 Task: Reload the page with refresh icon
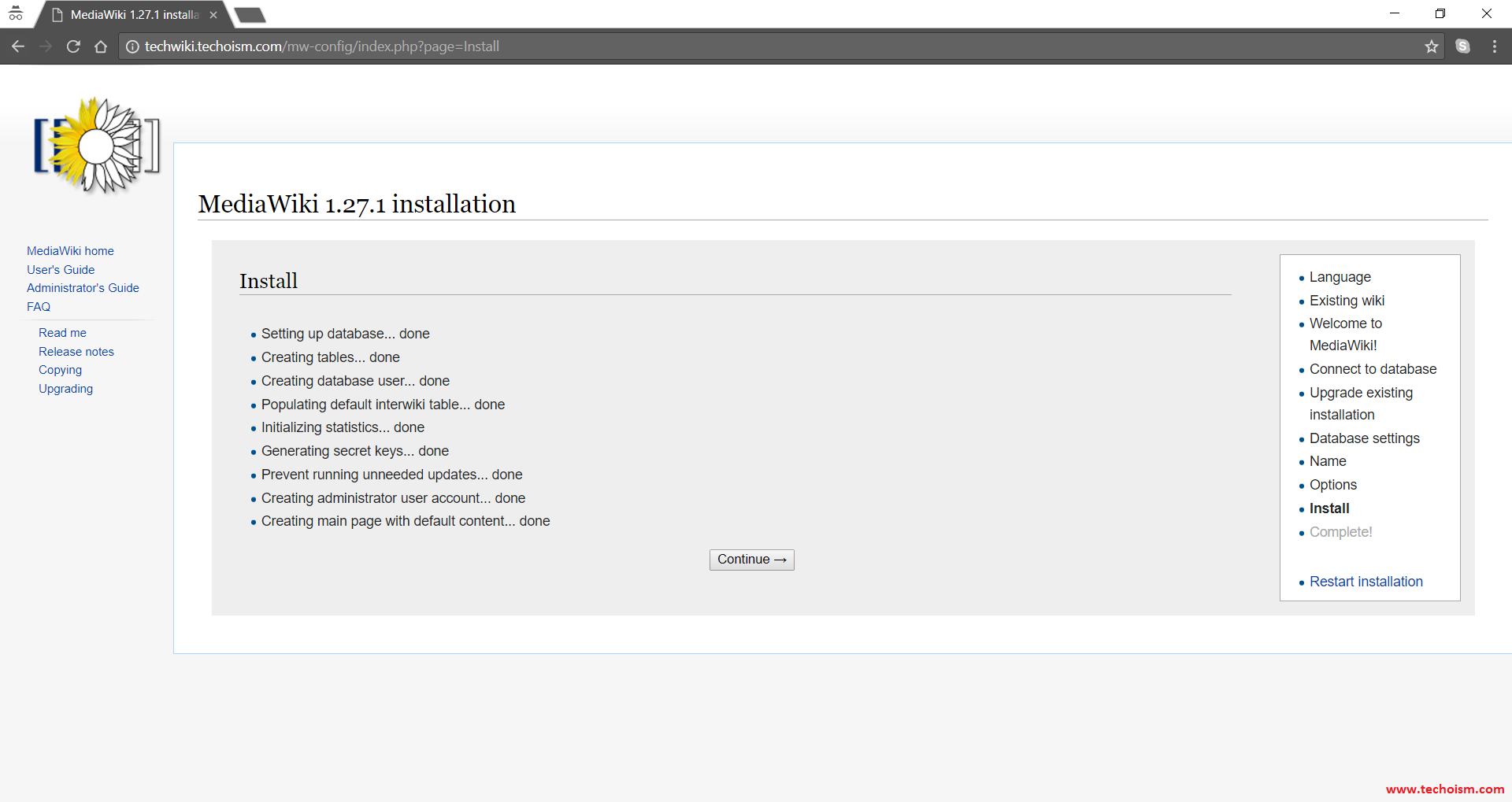tap(73, 46)
